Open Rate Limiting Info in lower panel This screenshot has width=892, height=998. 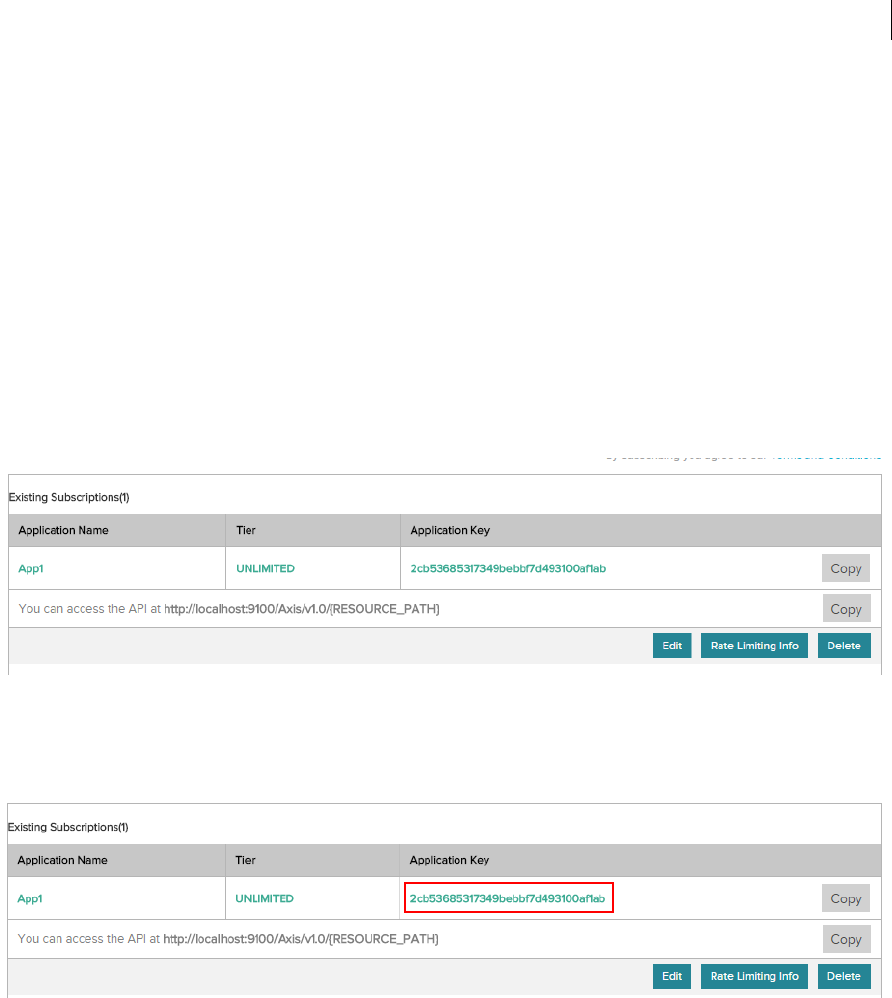coord(754,976)
